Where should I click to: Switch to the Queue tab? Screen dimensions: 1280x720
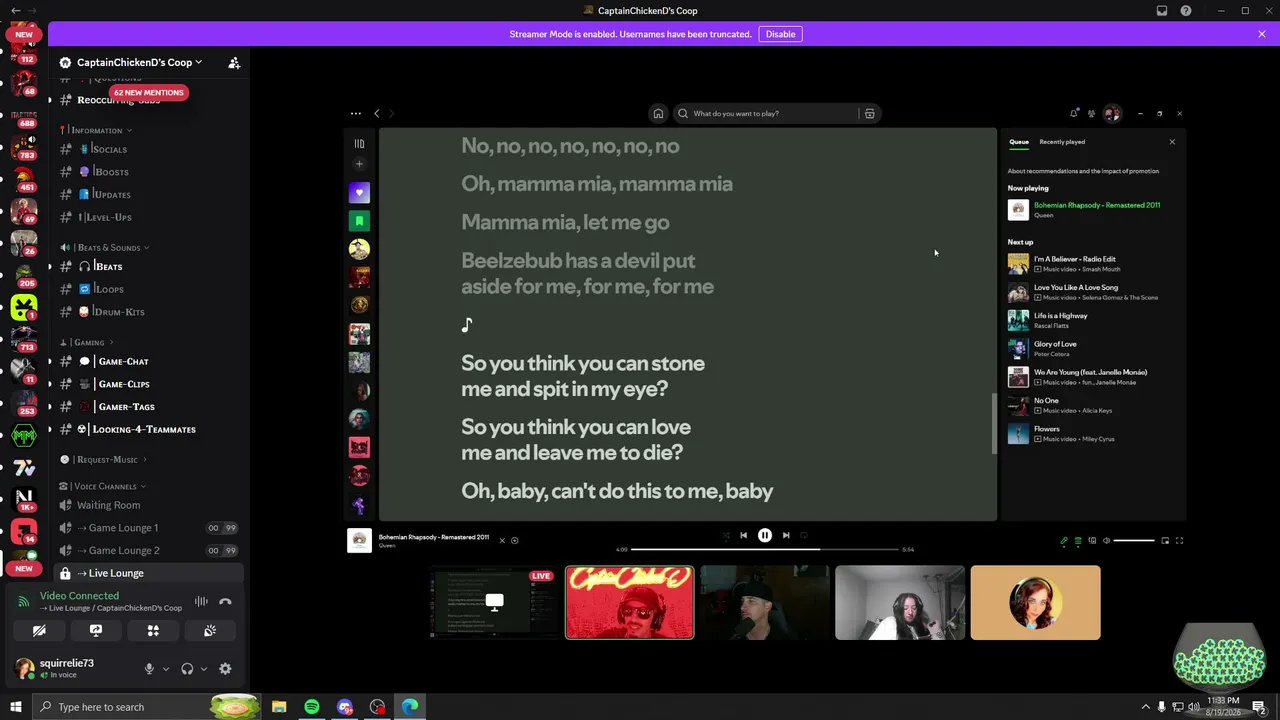click(1019, 142)
